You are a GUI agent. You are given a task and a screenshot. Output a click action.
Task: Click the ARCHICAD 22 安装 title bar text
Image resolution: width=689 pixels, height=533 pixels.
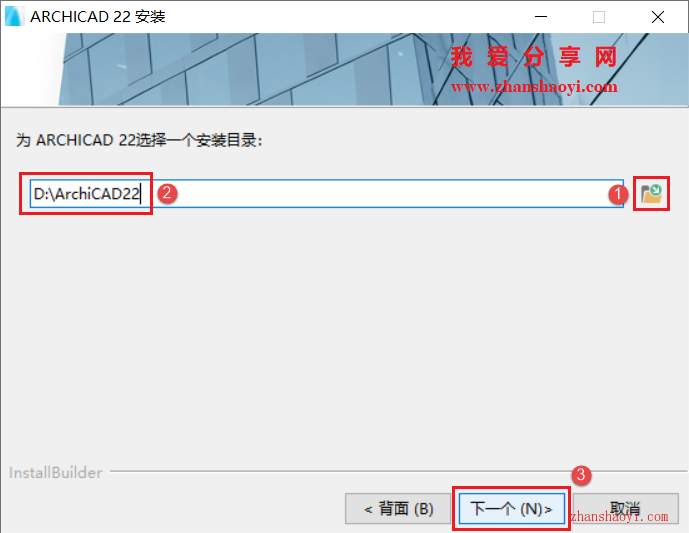[x=98, y=17]
